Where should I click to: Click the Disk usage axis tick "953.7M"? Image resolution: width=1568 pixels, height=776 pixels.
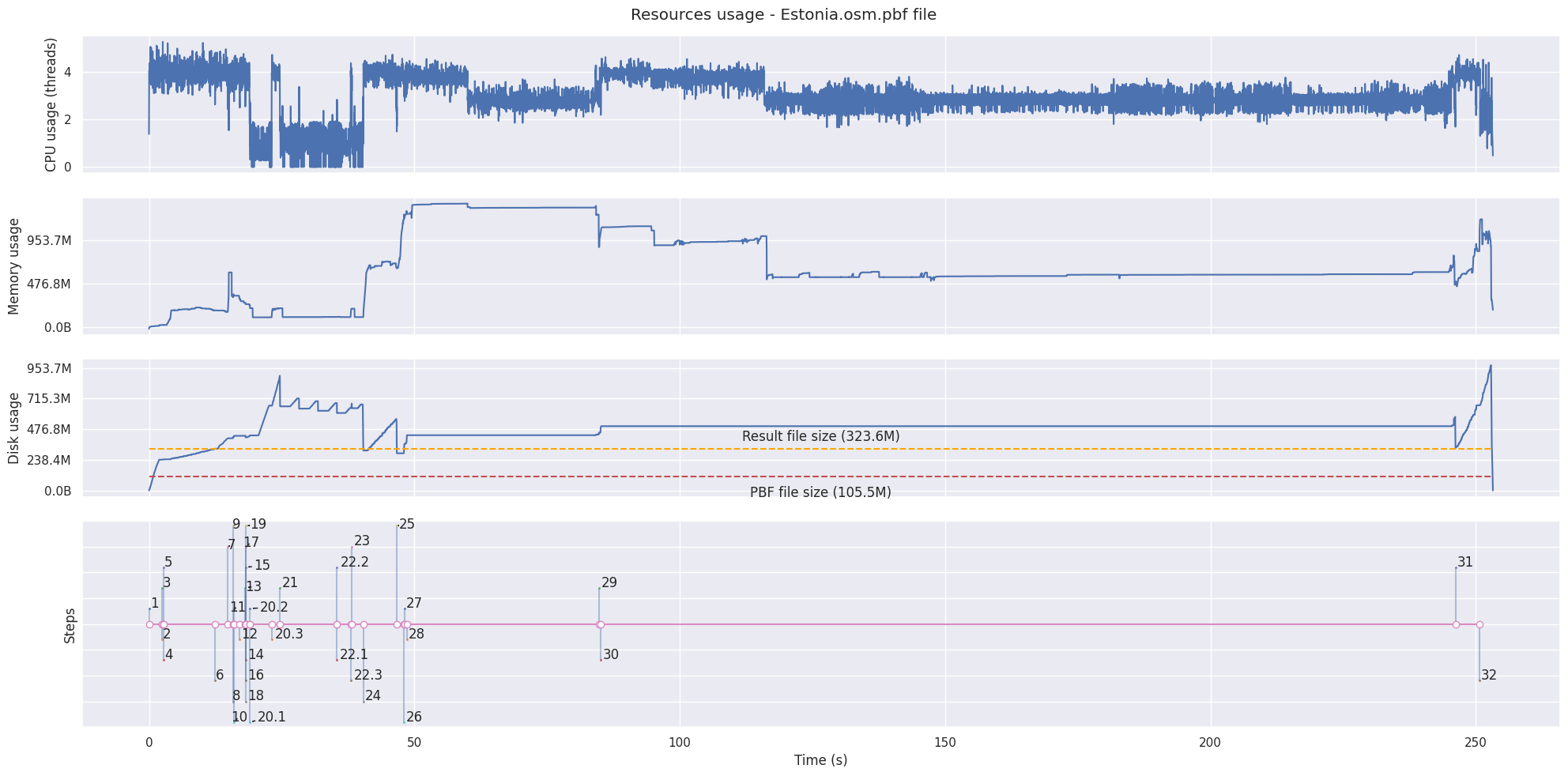point(50,368)
